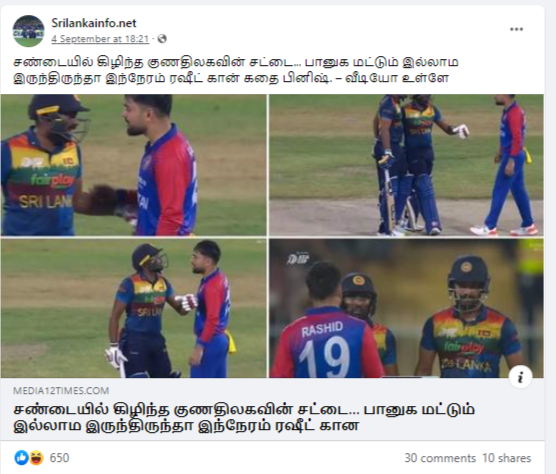Image resolution: width=556 pixels, height=474 pixels.
Task: Click the Tamil post caption text
Action: click(x=236, y=70)
